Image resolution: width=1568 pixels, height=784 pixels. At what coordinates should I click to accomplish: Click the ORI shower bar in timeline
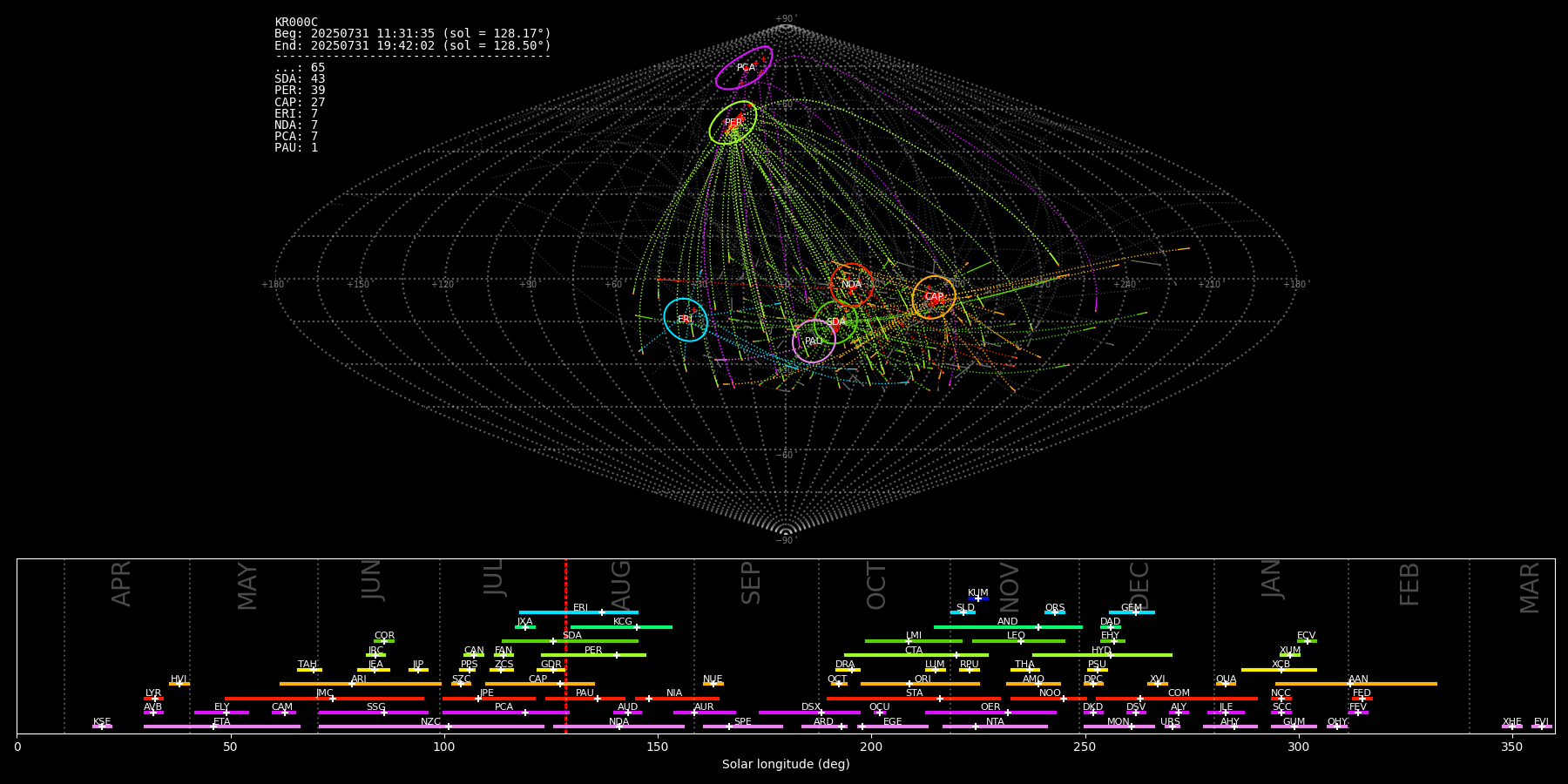[920, 684]
